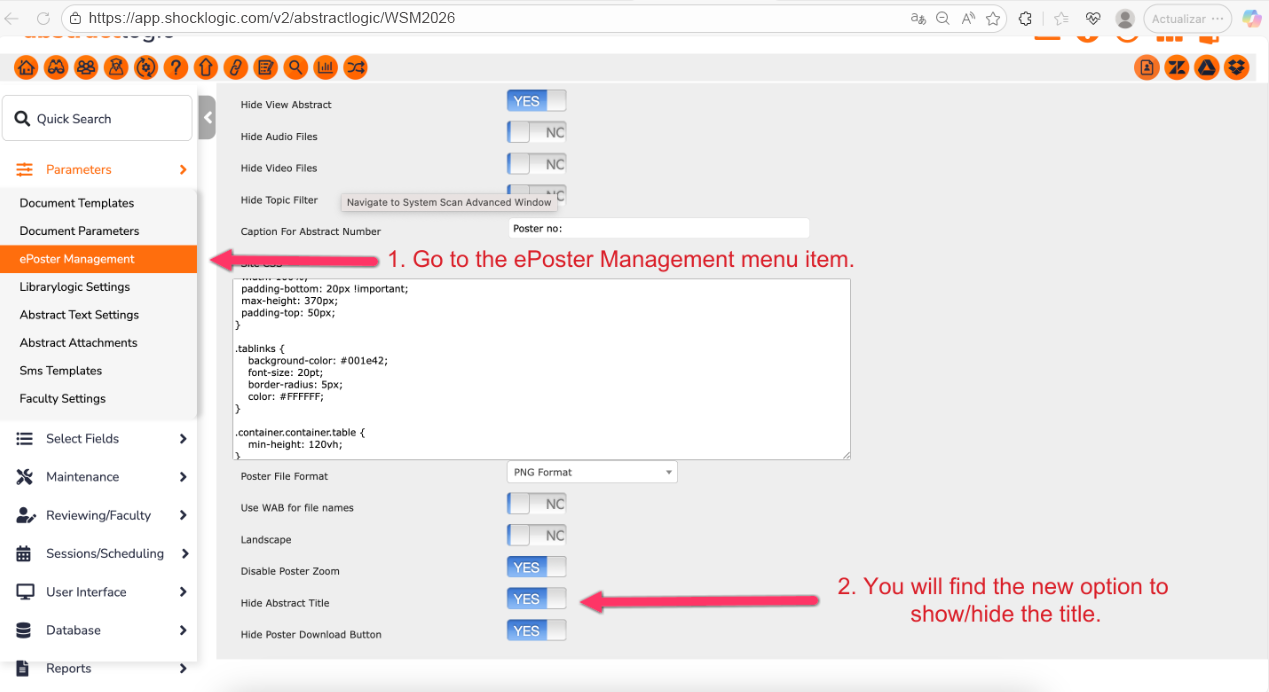This screenshot has width=1269, height=692.
Task: Toggle the Hide View Abstract switch
Action: click(x=536, y=101)
